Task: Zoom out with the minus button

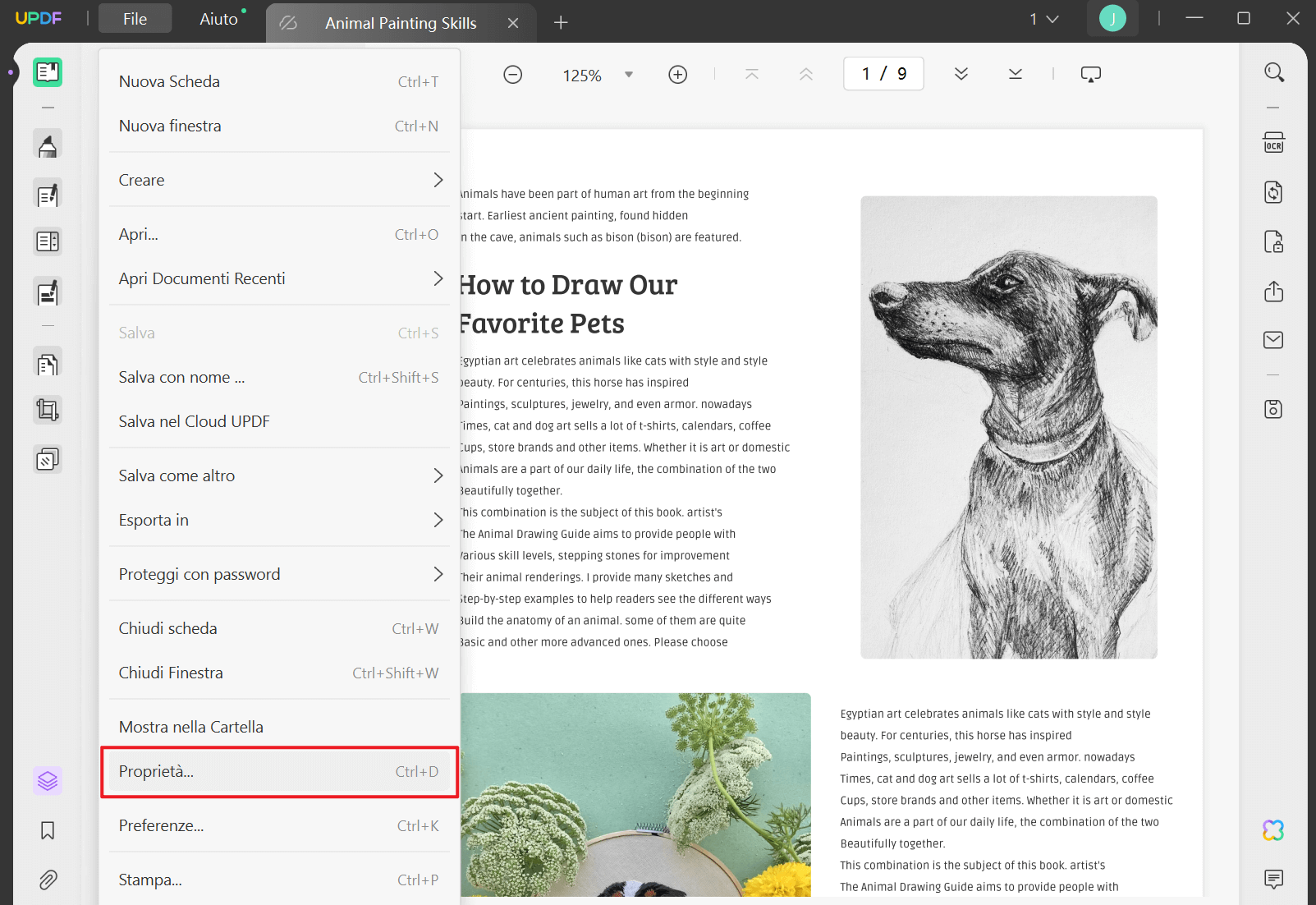Action: coord(512,75)
